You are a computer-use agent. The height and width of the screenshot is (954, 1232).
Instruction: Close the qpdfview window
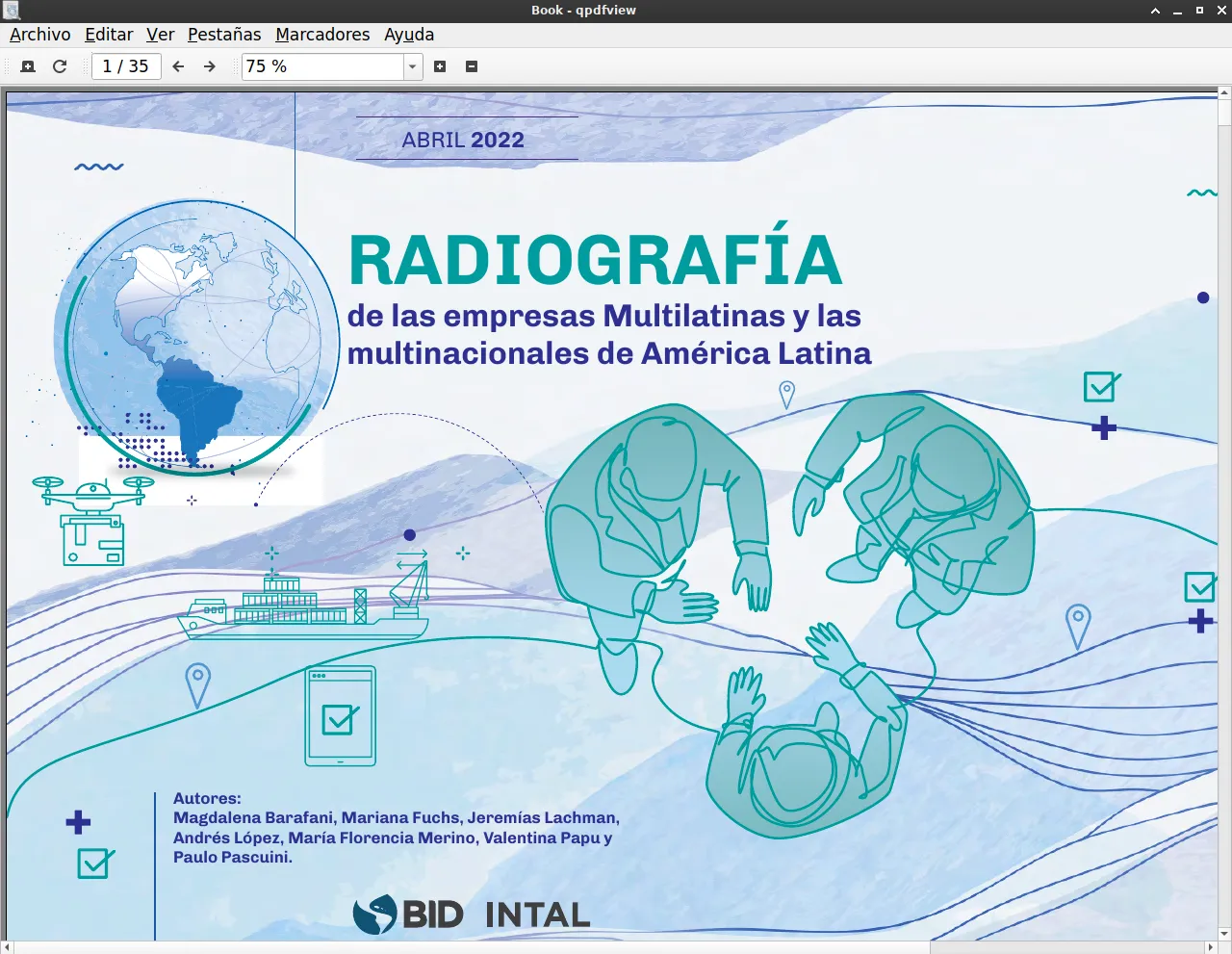[x=1220, y=11]
